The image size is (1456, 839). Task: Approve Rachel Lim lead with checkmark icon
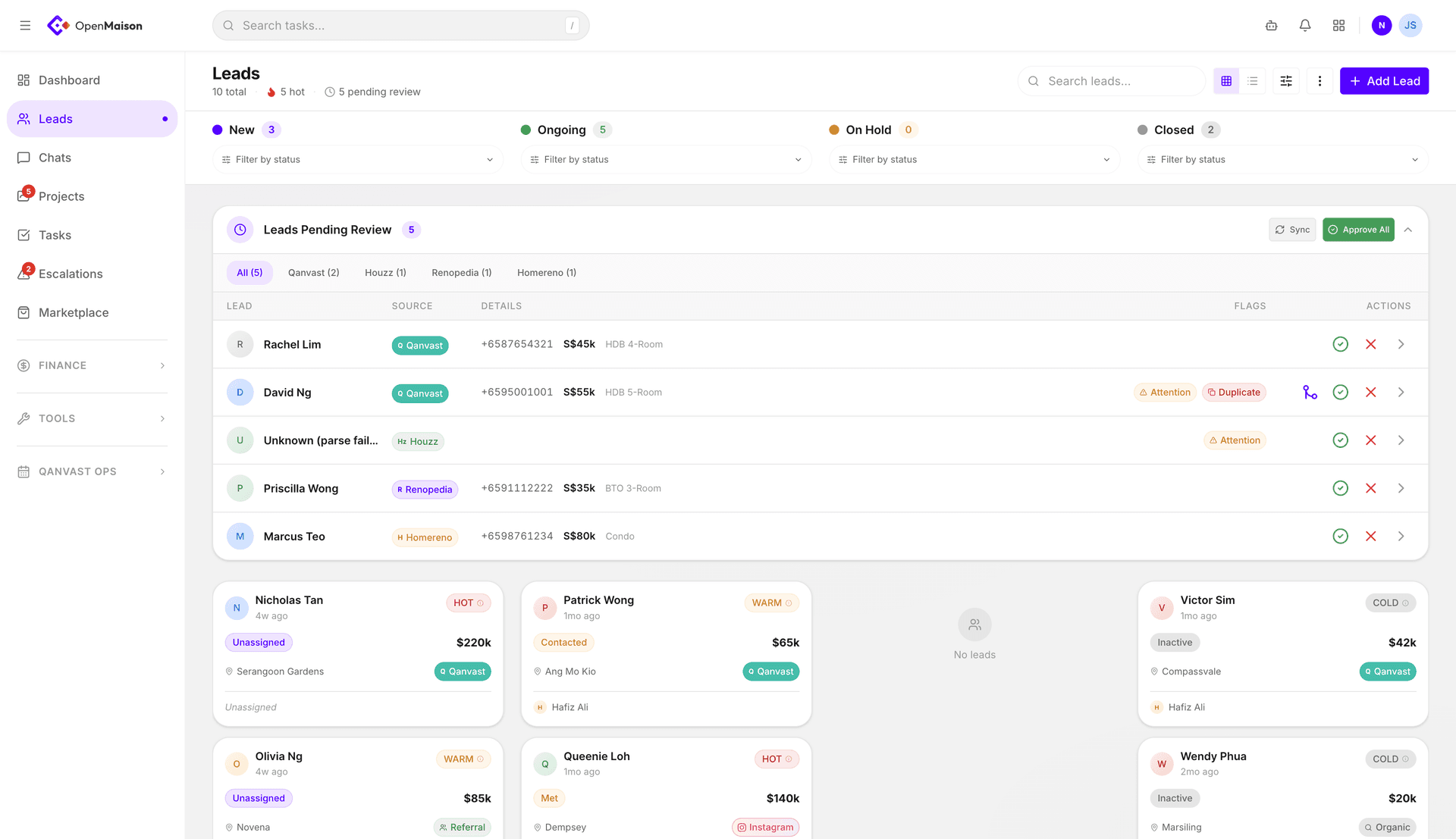coord(1340,345)
